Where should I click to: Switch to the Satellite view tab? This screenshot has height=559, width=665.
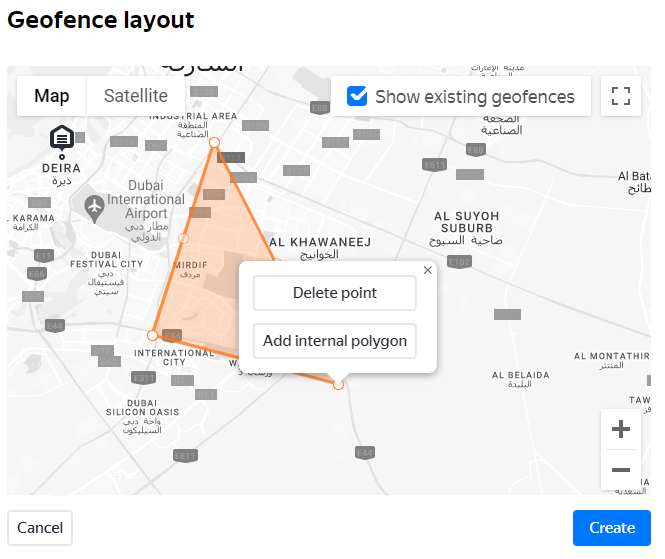click(136, 96)
